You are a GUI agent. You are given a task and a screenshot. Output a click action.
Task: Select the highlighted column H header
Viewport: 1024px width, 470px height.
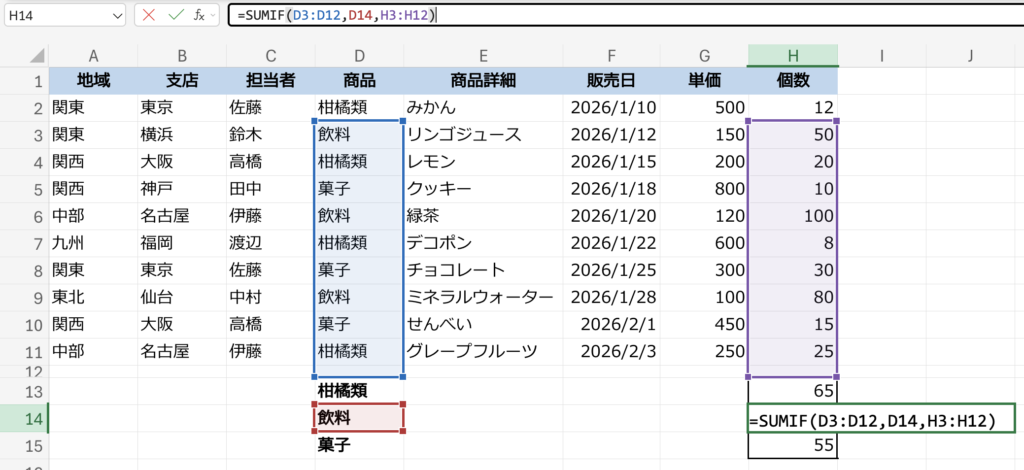coord(792,56)
